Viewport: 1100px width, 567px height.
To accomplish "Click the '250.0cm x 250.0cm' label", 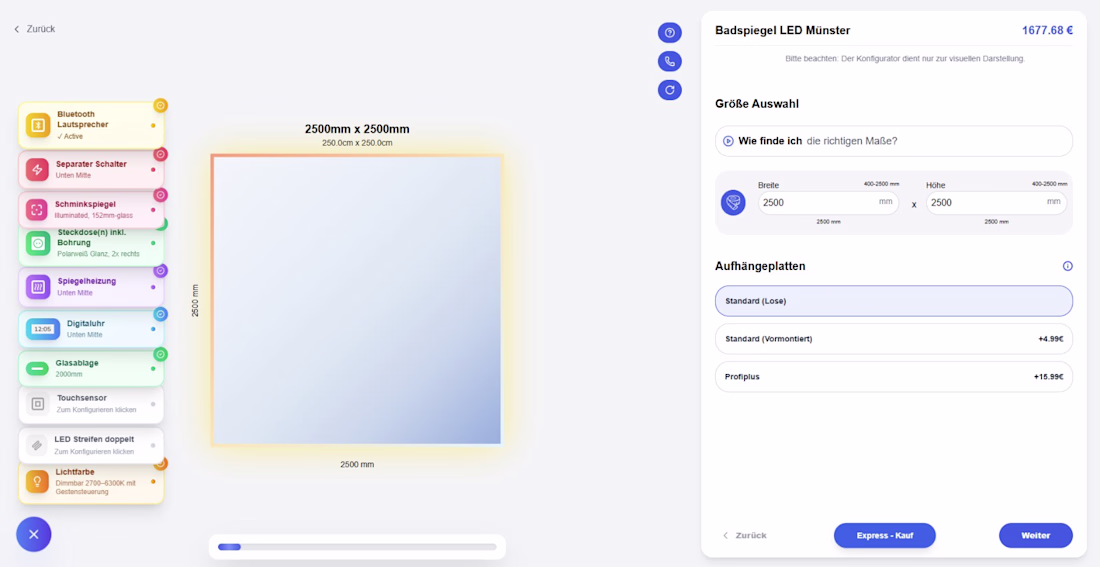I will [357, 143].
